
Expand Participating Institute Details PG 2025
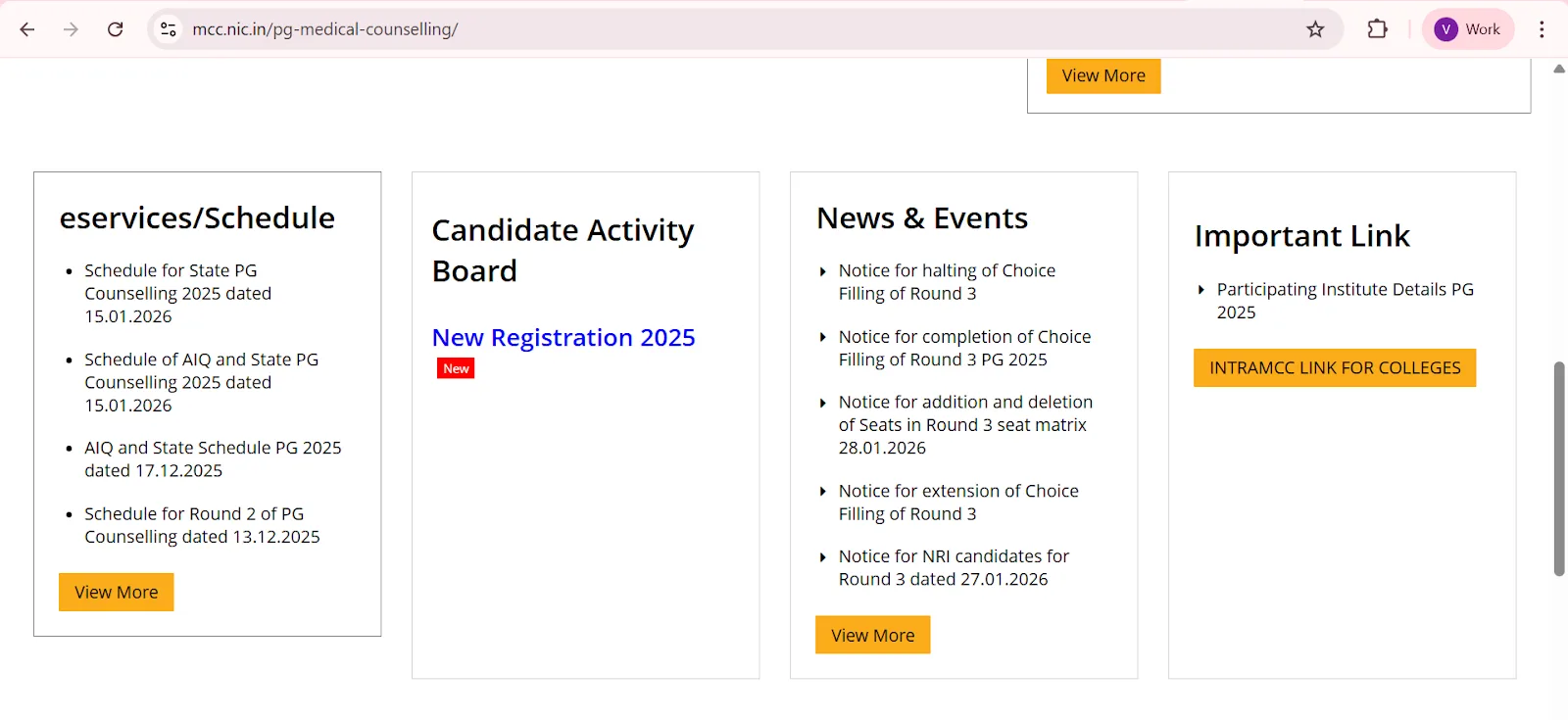1345,300
